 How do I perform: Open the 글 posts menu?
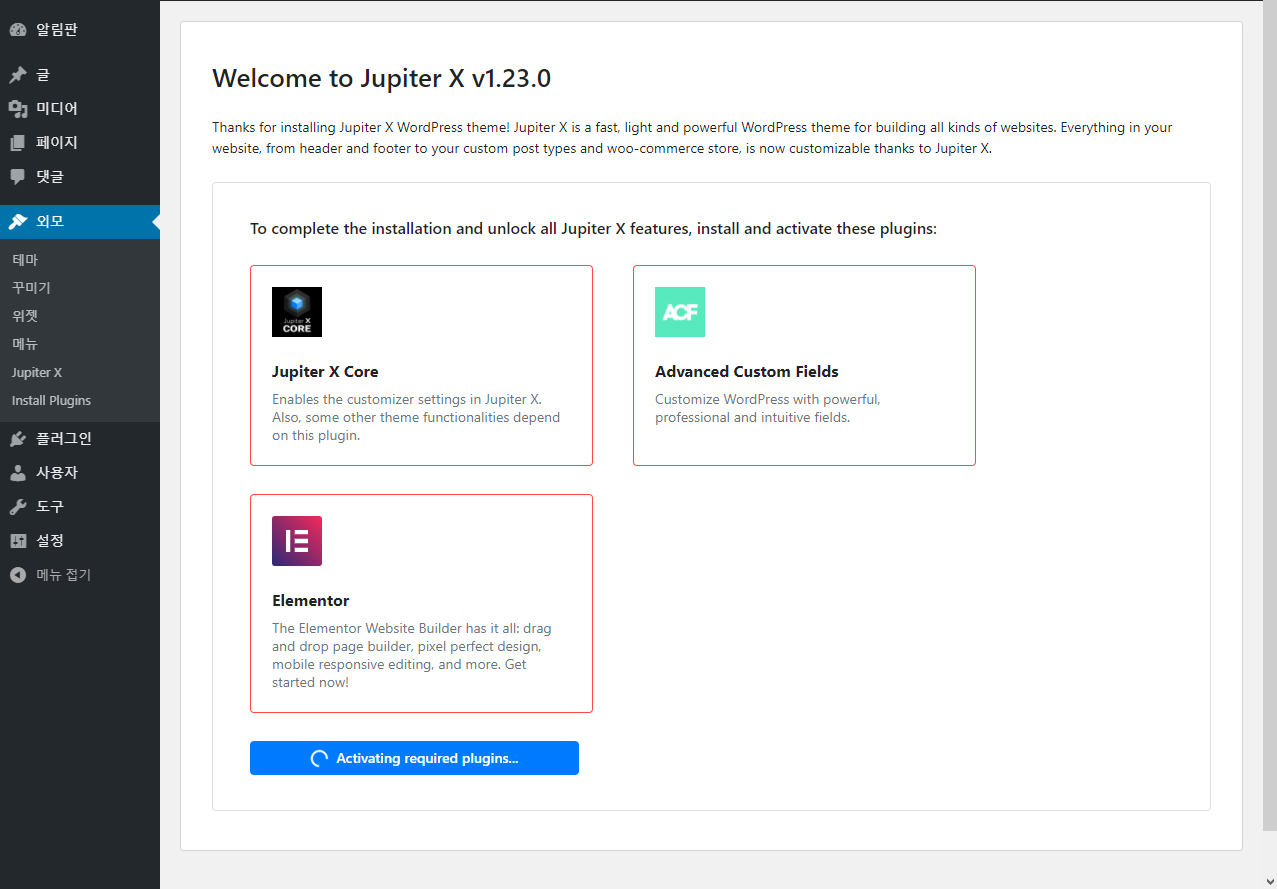click(x=80, y=75)
